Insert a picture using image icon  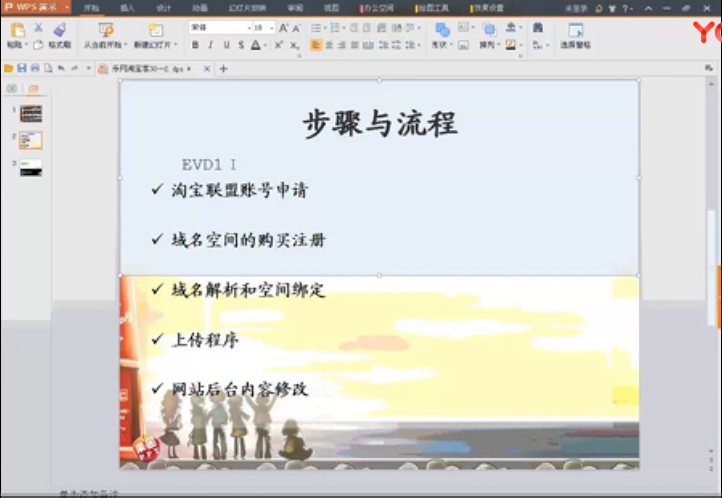[x=463, y=45]
